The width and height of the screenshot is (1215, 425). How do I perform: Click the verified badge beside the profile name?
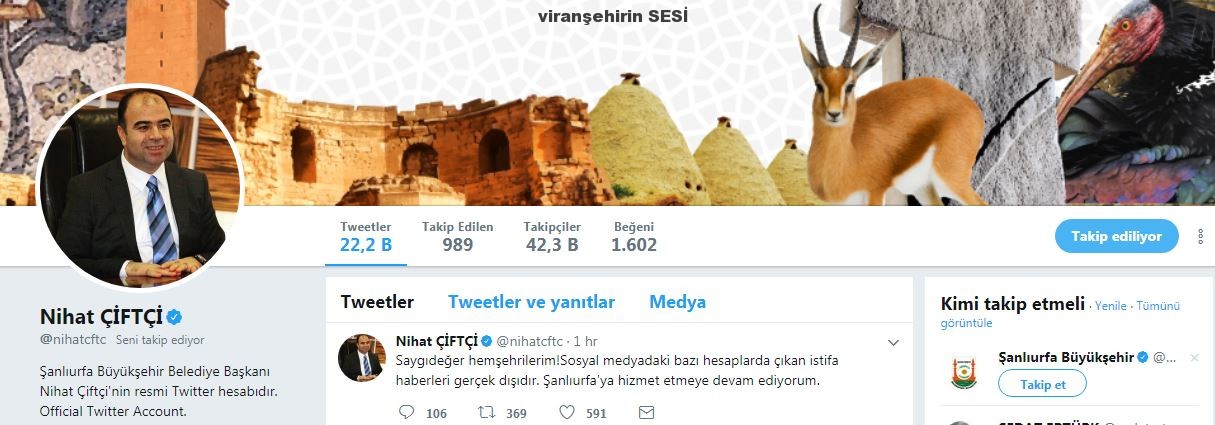point(173,317)
